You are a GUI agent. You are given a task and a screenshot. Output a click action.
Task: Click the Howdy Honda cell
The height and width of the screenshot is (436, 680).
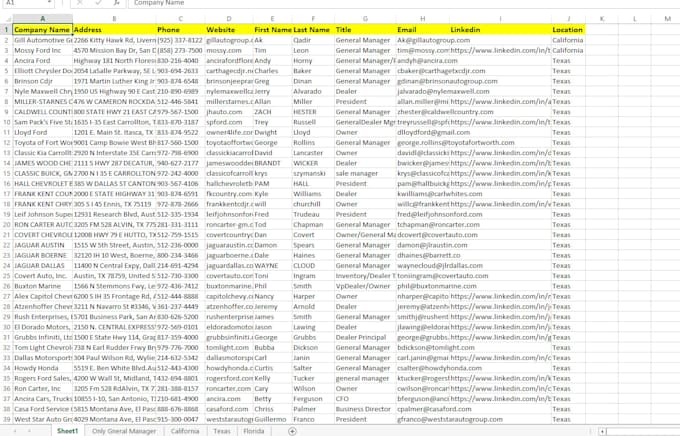pyautogui.click(x=42, y=368)
